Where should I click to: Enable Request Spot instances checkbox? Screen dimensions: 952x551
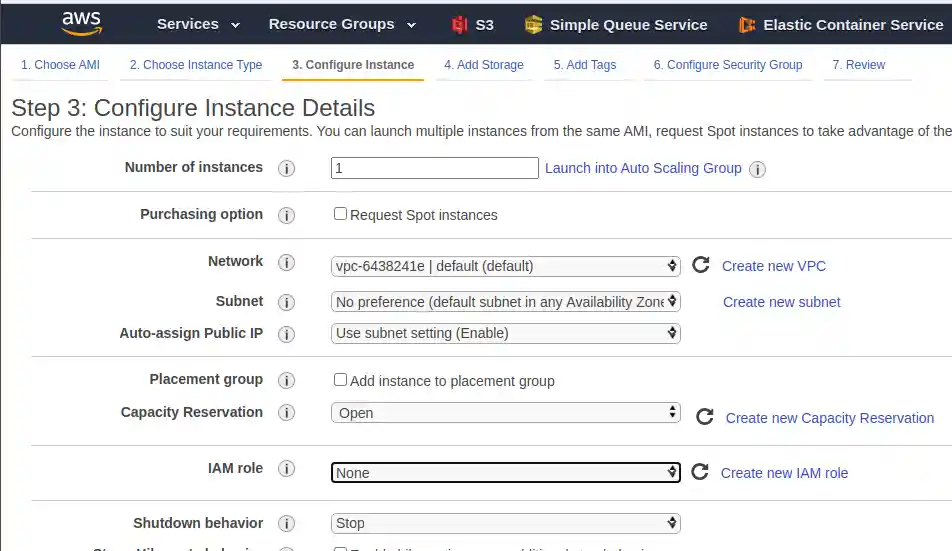340,214
